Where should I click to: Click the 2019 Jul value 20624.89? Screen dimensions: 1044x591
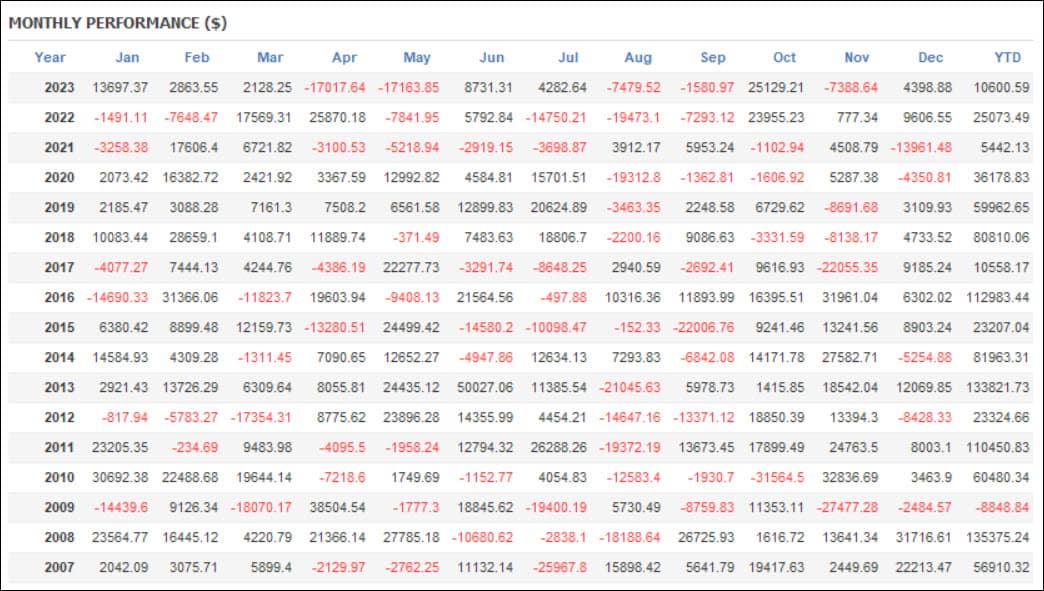tap(559, 207)
